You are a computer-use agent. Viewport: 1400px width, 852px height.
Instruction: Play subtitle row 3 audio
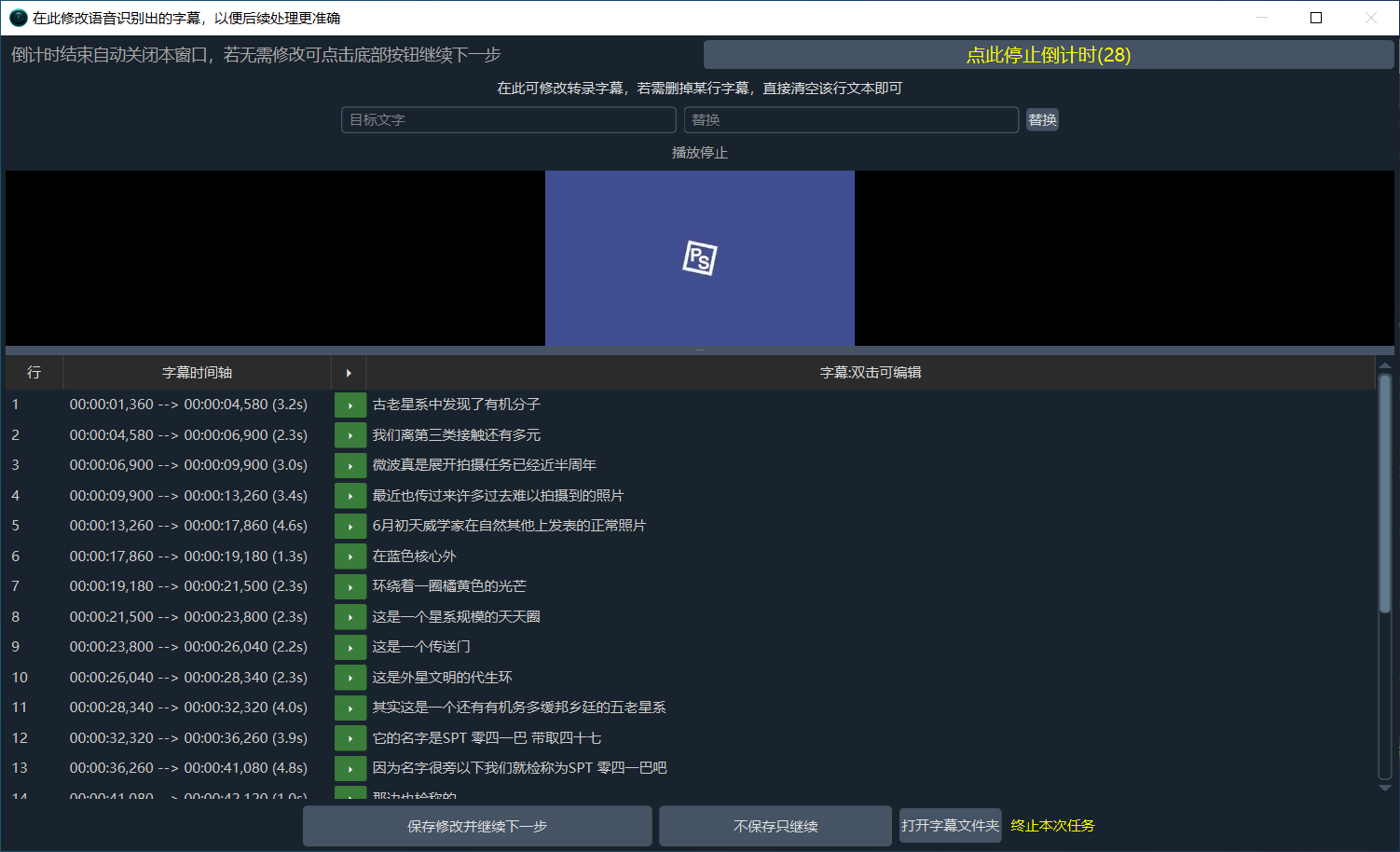pos(350,466)
